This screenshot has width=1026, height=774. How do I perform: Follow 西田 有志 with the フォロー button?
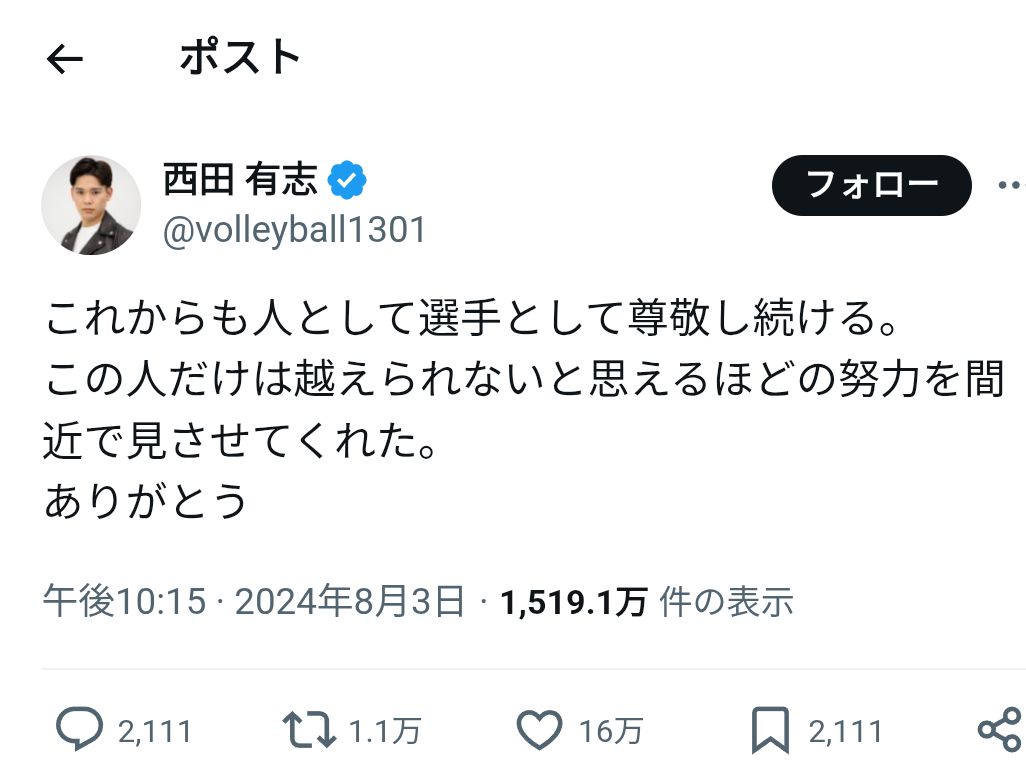(x=872, y=185)
